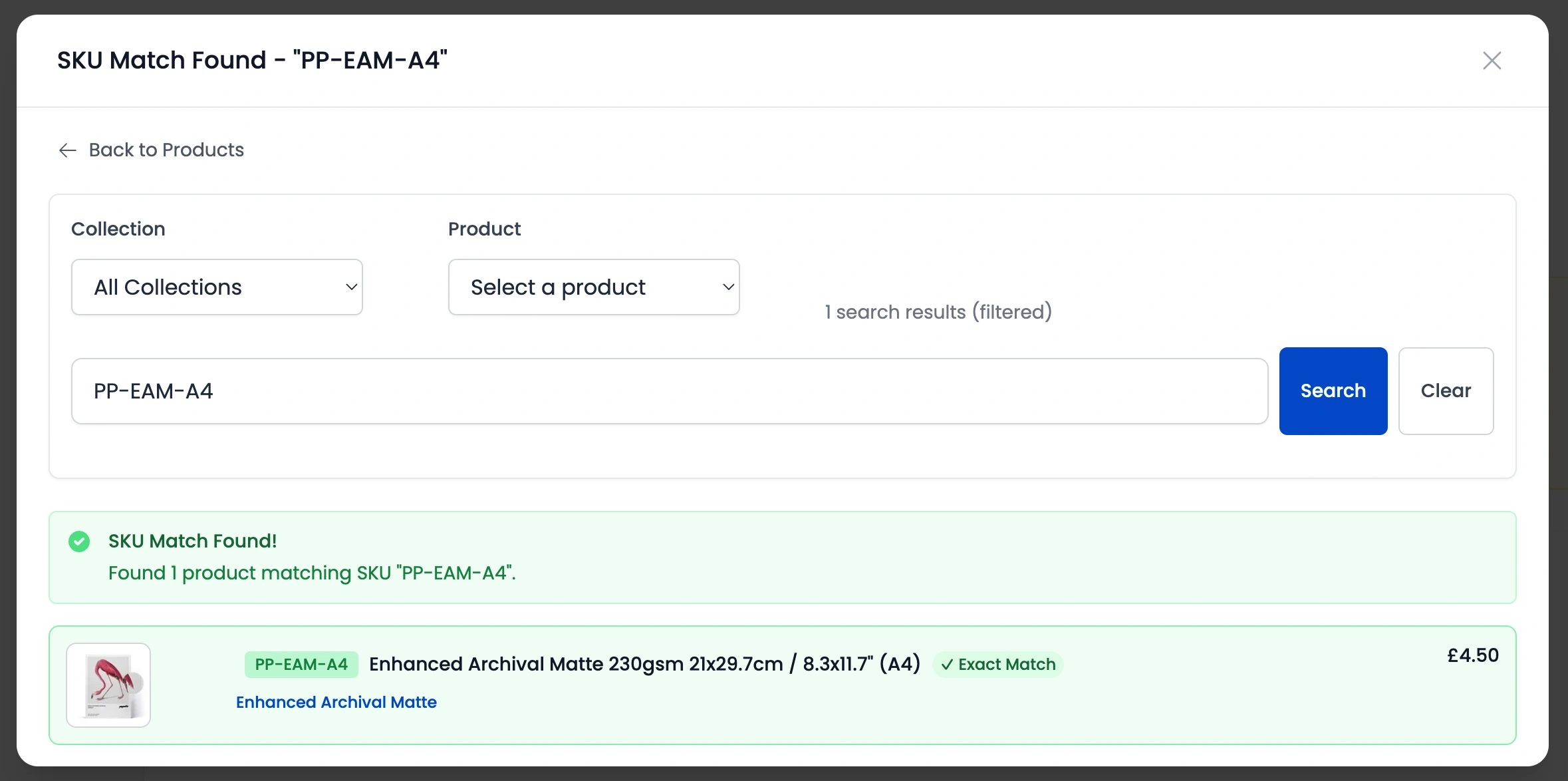Click the Collection dropdown chevron arrow
1568x781 pixels.
click(351, 287)
